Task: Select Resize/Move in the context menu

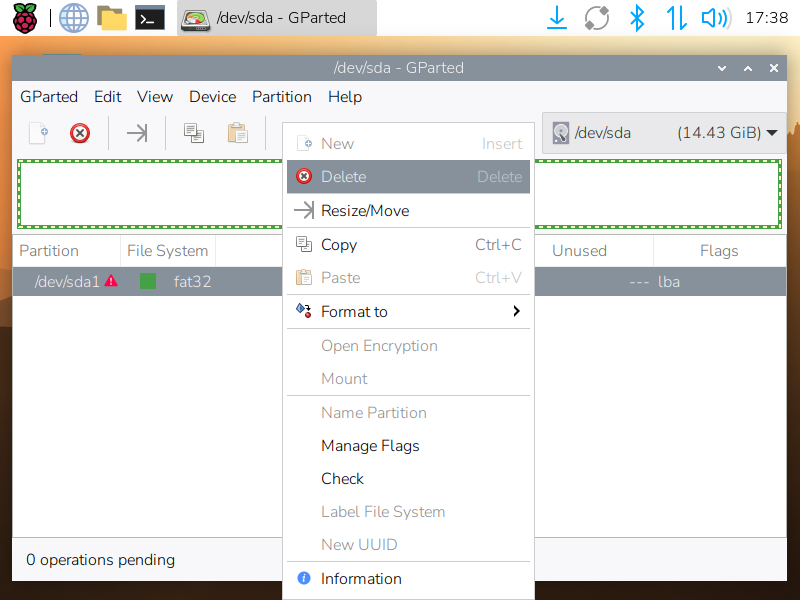Action: click(408, 211)
